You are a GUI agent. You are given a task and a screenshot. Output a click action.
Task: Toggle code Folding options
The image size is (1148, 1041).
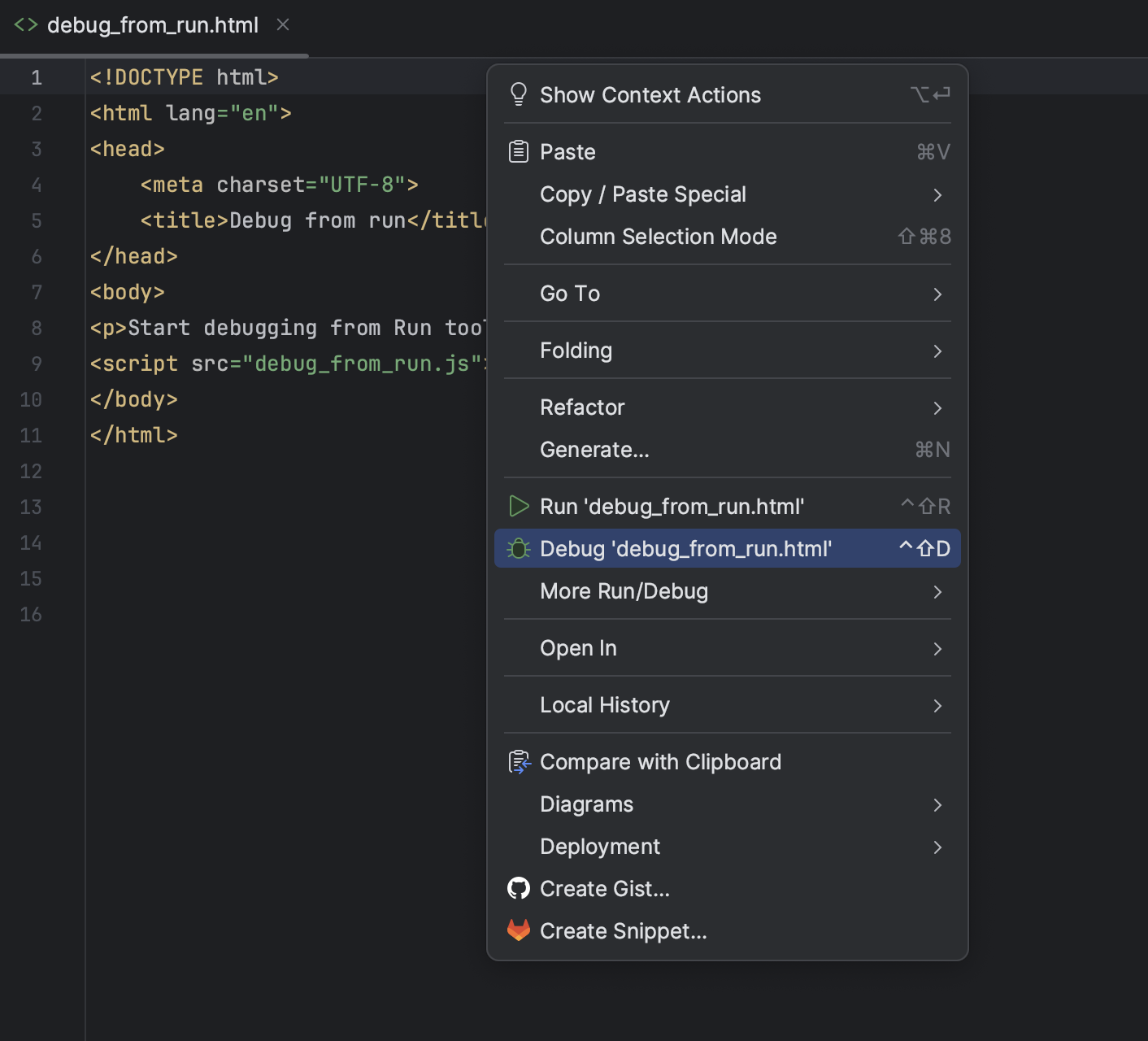click(x=576, y=350)
